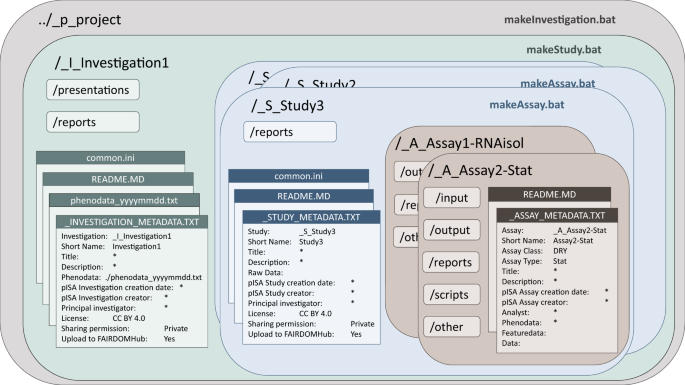685x385 pixels.
Task: Select the /_A_Assay1-RNAisol folder title
Action: point(460,143)
